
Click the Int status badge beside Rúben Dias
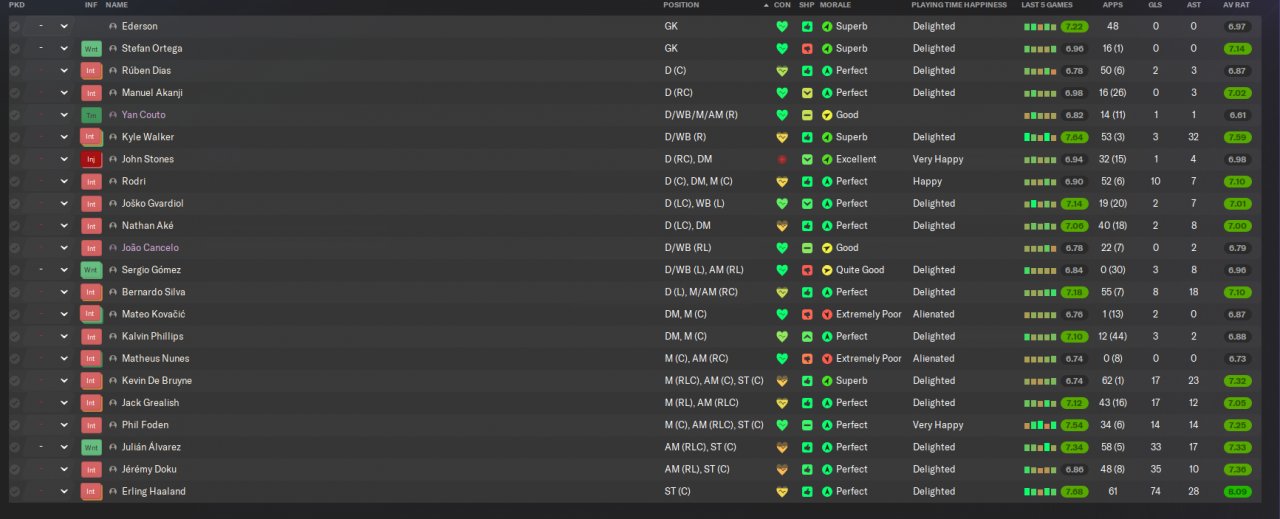tap(91, 70)
